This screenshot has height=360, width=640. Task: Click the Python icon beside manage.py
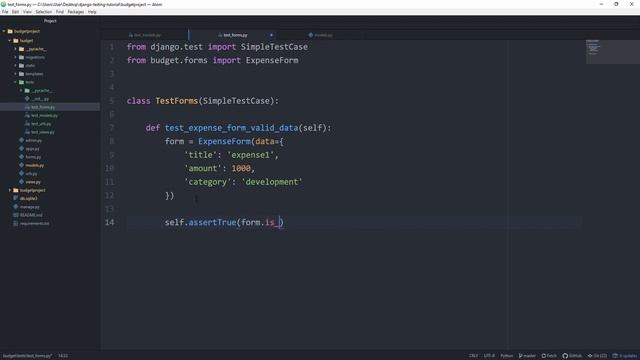tap(16, 207)
